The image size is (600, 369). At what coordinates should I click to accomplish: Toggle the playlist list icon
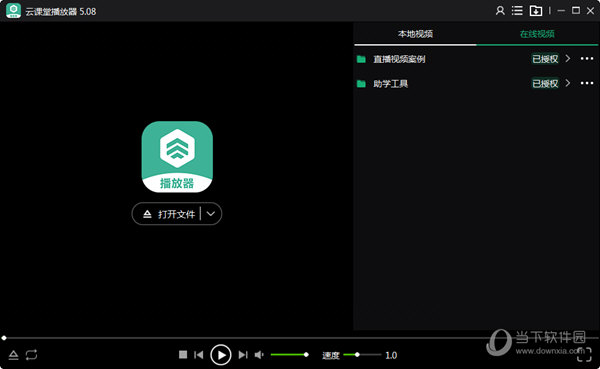[517, 10]
